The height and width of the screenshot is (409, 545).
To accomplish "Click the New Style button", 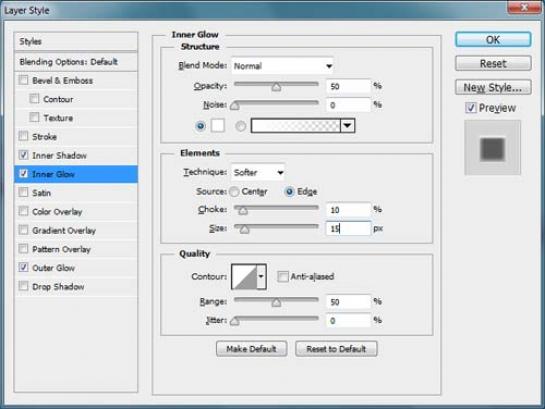I will (x=493, y=87).
